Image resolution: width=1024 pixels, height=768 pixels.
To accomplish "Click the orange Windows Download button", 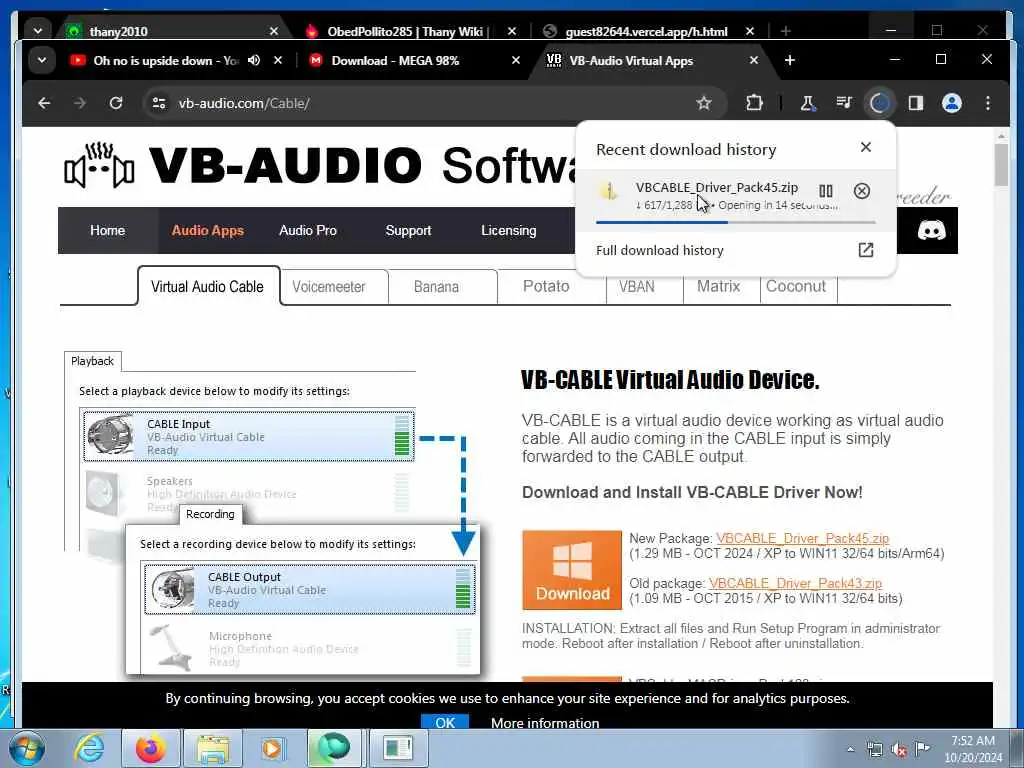I will point(571,569).
